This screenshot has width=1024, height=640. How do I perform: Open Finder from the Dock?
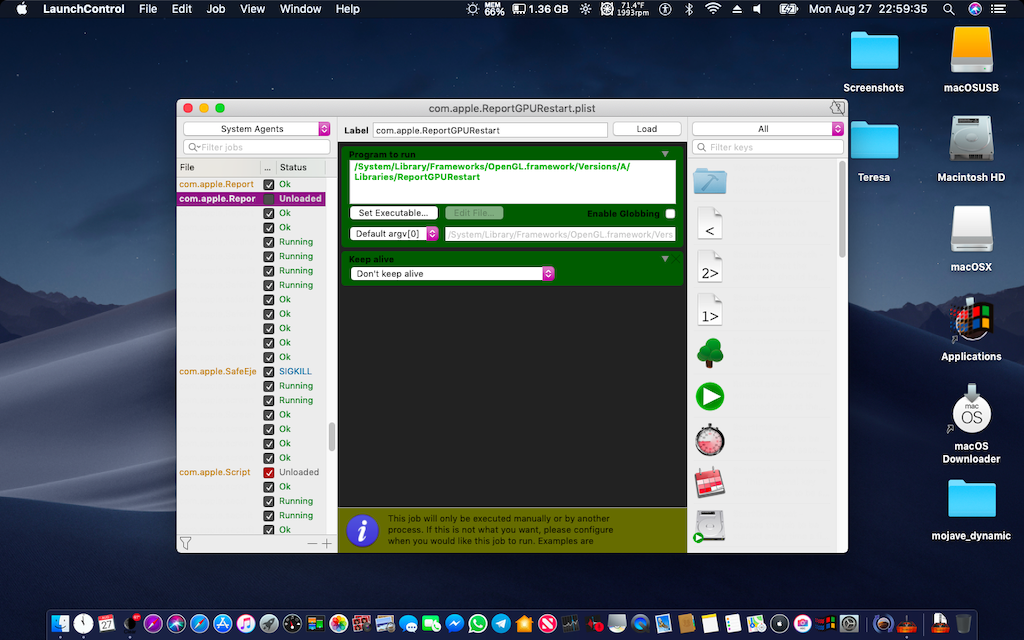click(x=60, y=624)
